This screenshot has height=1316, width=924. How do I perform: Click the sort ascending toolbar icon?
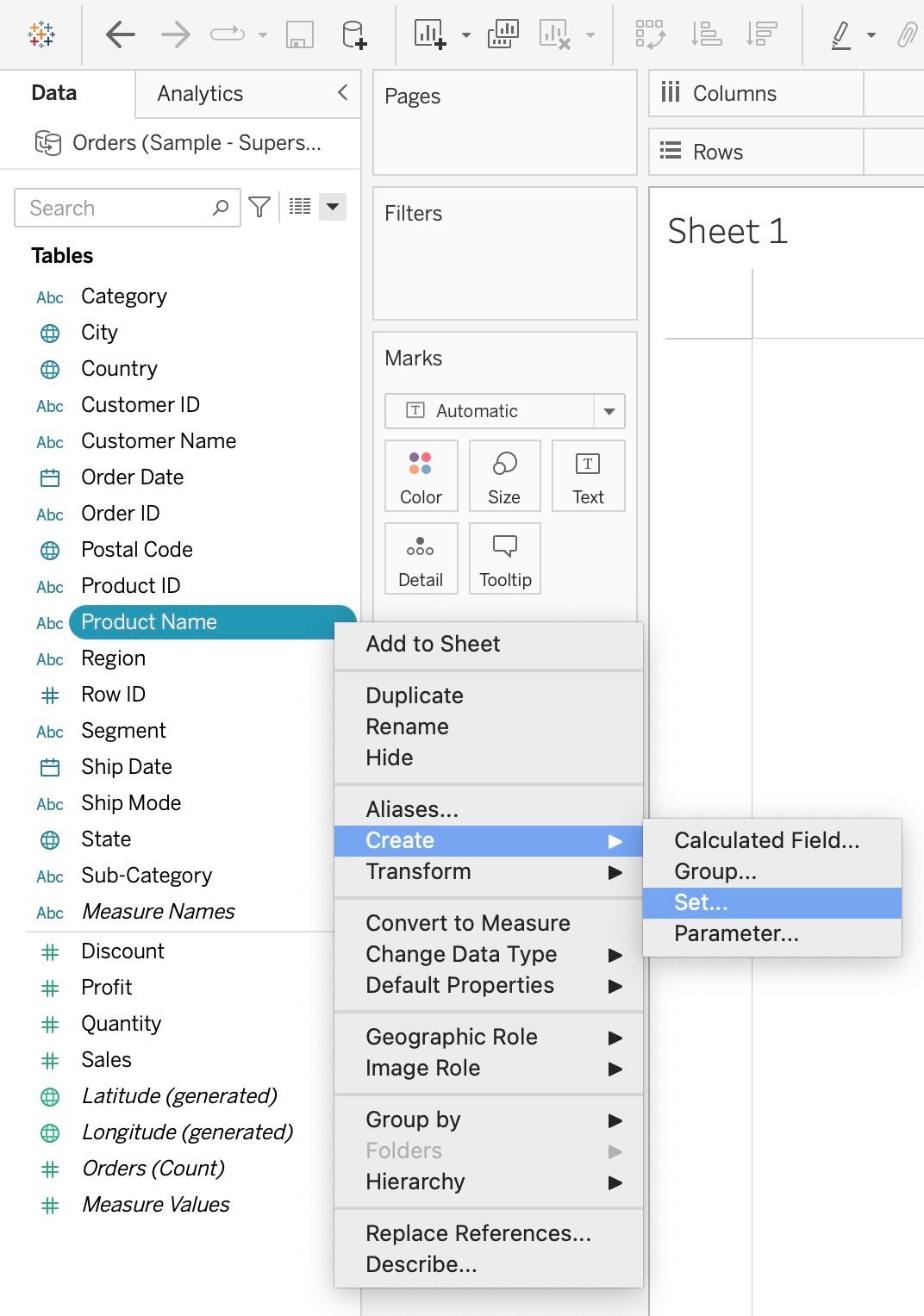click(707, 35)
